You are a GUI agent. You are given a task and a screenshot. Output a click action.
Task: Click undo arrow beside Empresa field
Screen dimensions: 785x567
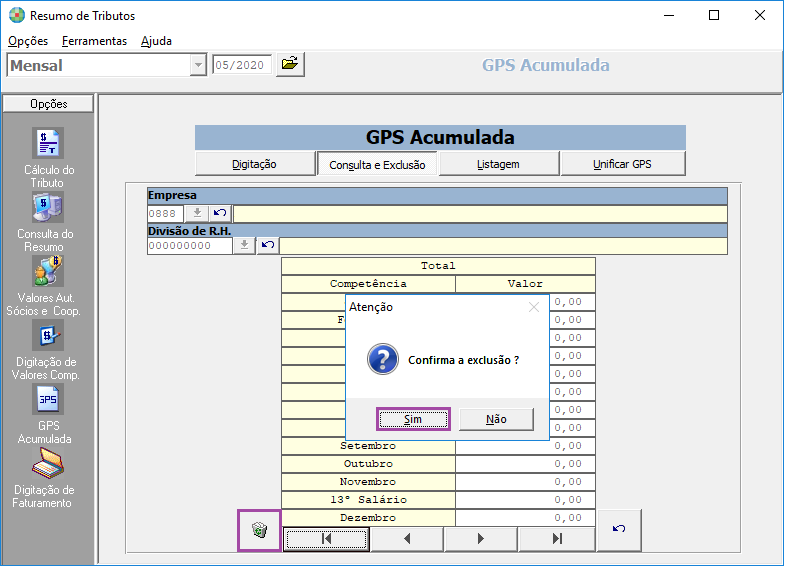[x=220, y=213]
